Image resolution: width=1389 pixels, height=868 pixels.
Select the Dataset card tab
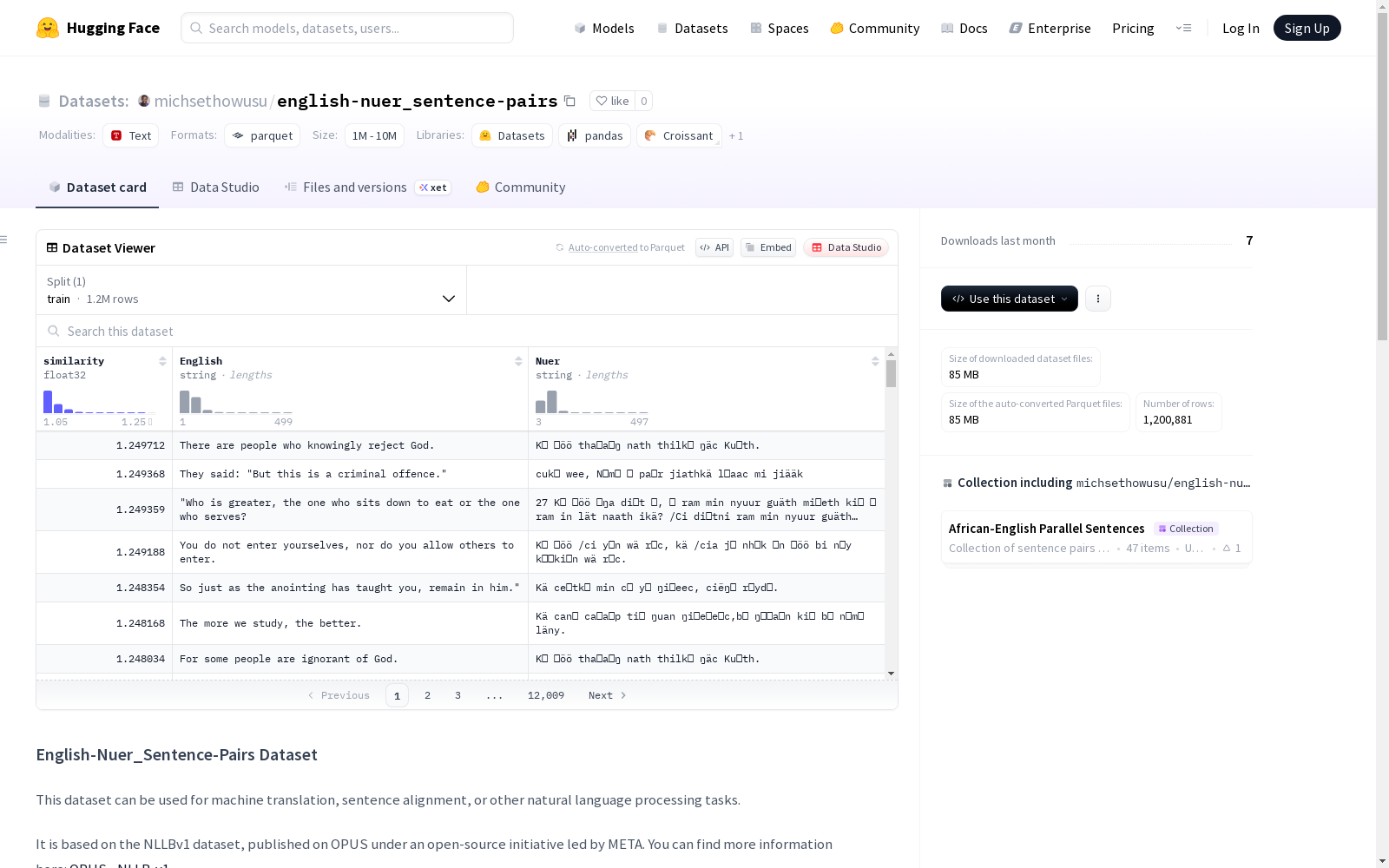97,187
